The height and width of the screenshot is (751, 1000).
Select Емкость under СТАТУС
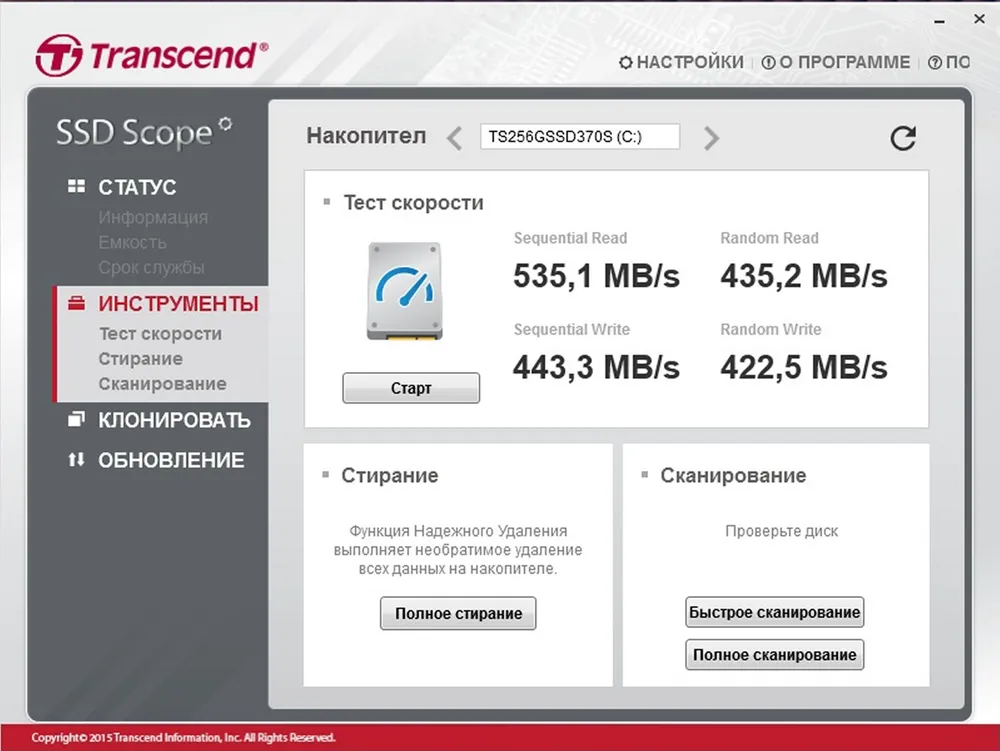[132, 242]
